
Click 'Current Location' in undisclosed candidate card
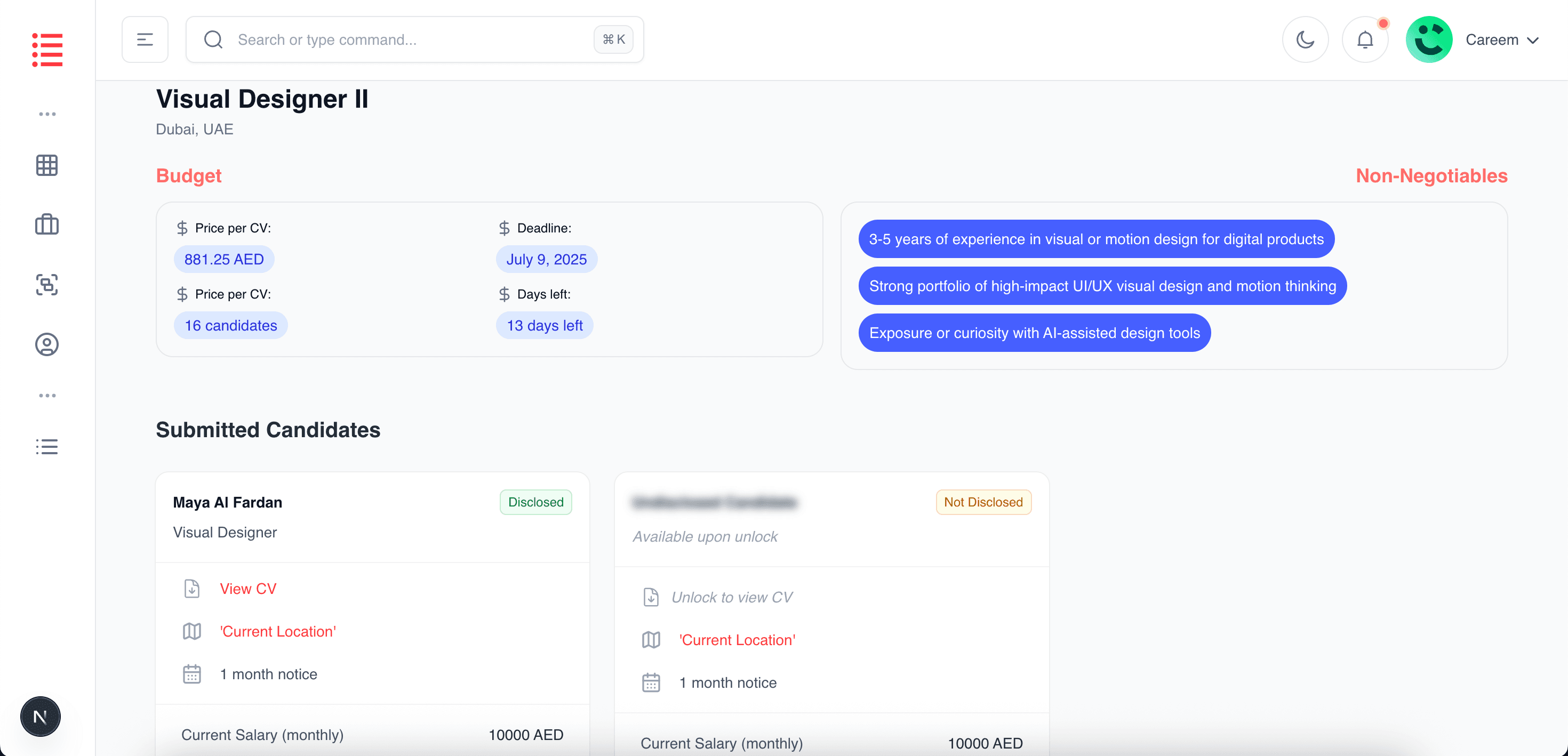point(737,640)
